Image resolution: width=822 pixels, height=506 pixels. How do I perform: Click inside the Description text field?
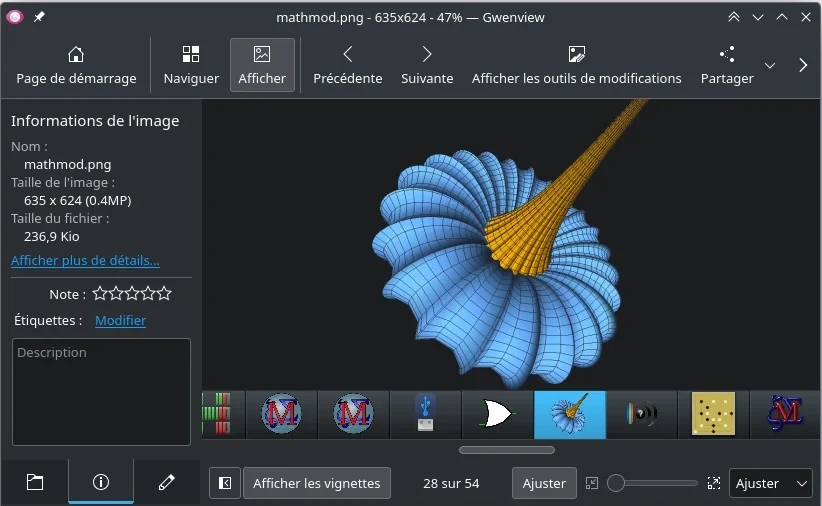point(101,392)
